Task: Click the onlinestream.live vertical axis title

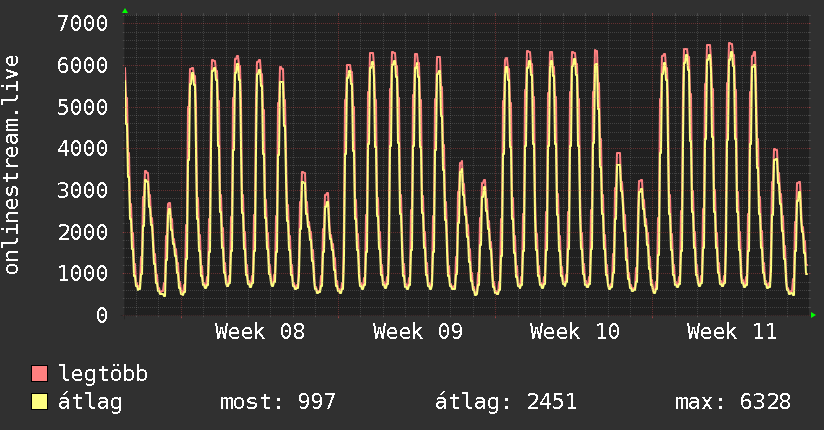Action: [x=12, y=165]
